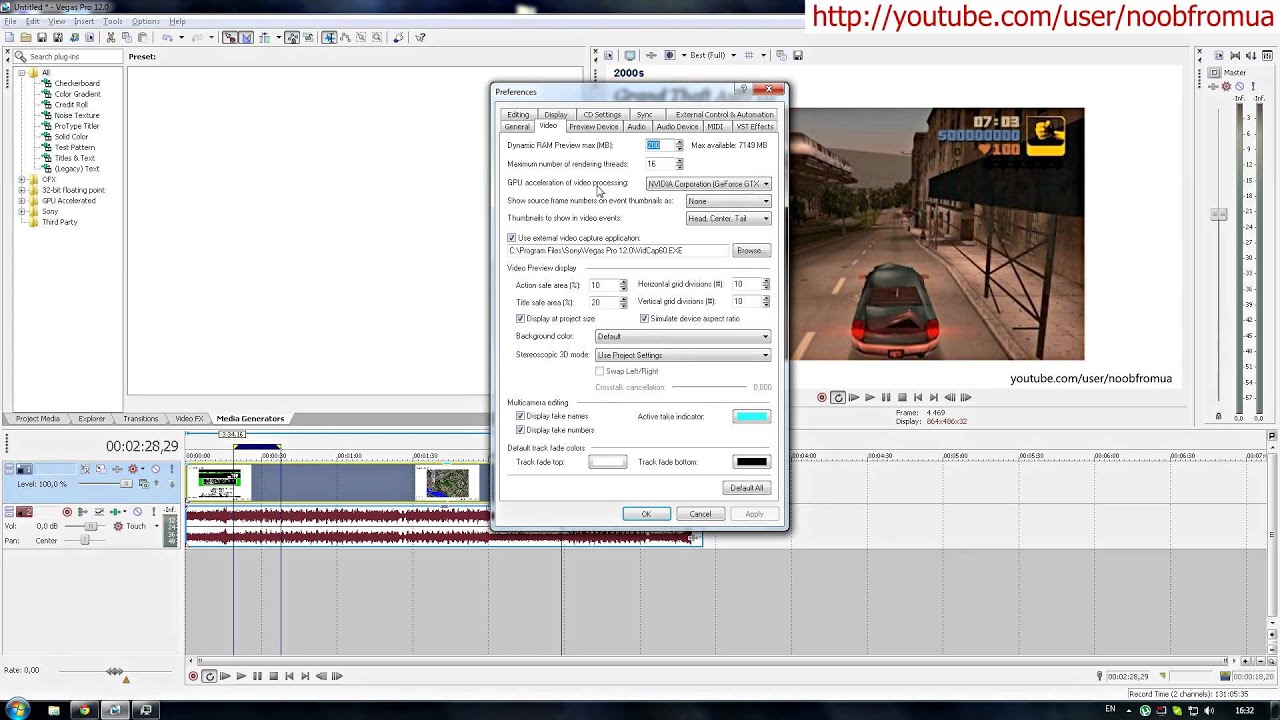
Task: Click the Save project toolbar icon
Action: (x=42, y=38)
